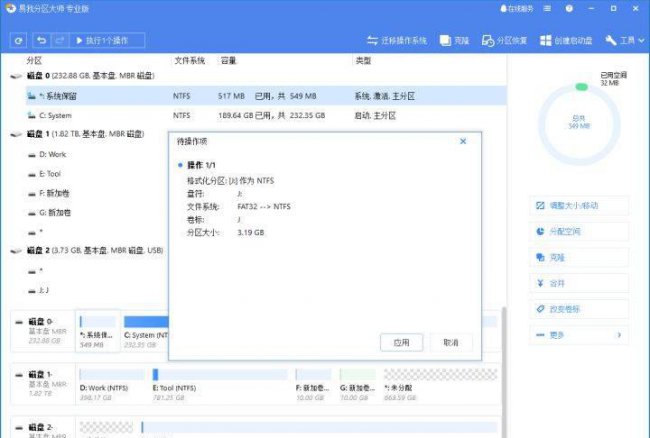Viewport: 650px width, 438px height.
Task: Select C: System block in disk map
Action: tap(146, 332)
